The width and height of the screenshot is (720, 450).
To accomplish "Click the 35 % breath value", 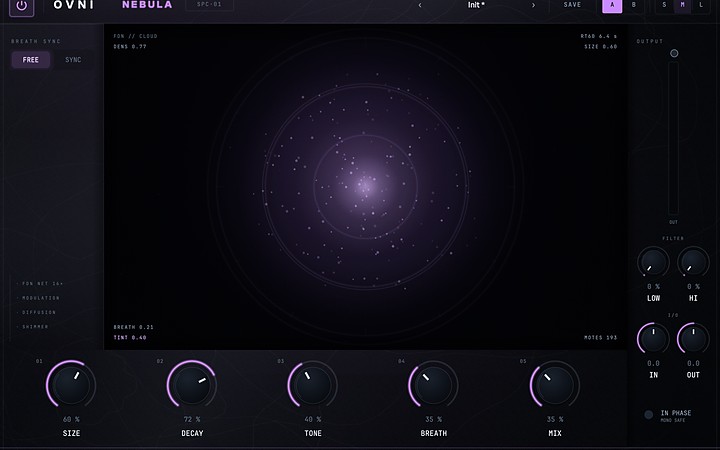I will [x=433, y=419].
